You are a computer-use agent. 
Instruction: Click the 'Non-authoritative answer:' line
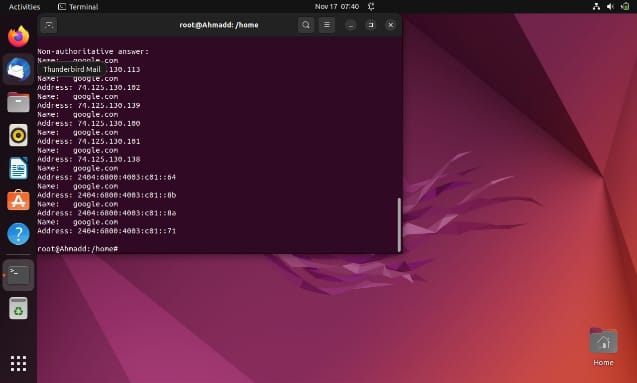pyautogui.click(x=93, y=52)
